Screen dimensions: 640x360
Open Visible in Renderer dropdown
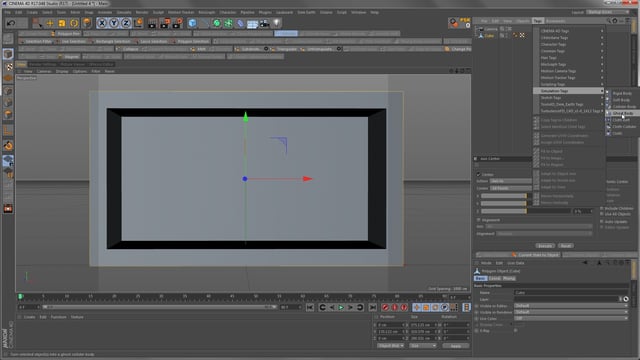point(571,312)
